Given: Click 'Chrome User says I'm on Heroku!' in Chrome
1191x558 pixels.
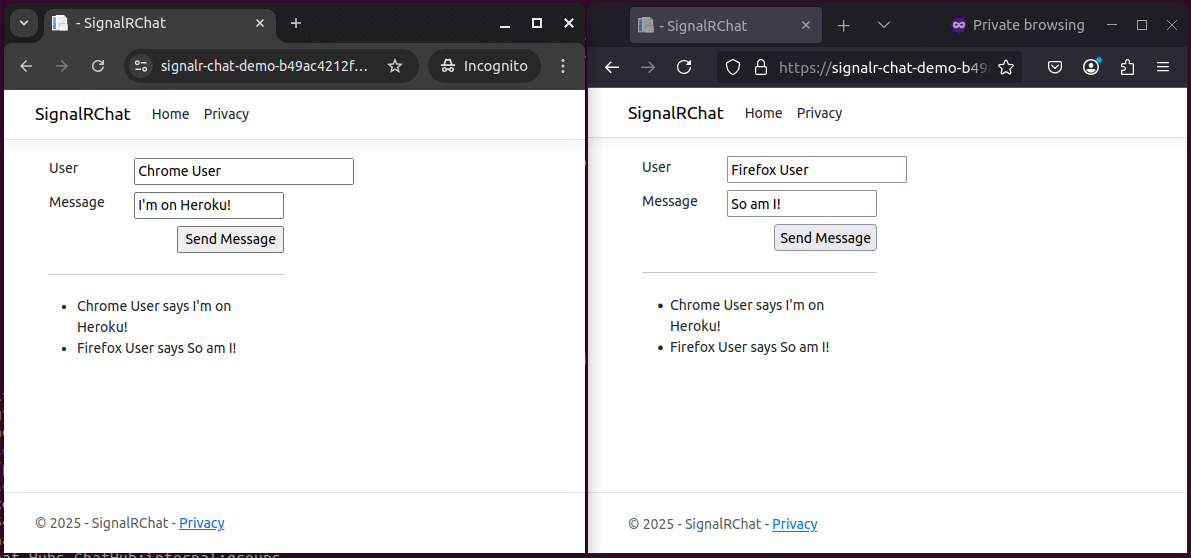Looking at the screenshot, I should click(x=154, y=317).
